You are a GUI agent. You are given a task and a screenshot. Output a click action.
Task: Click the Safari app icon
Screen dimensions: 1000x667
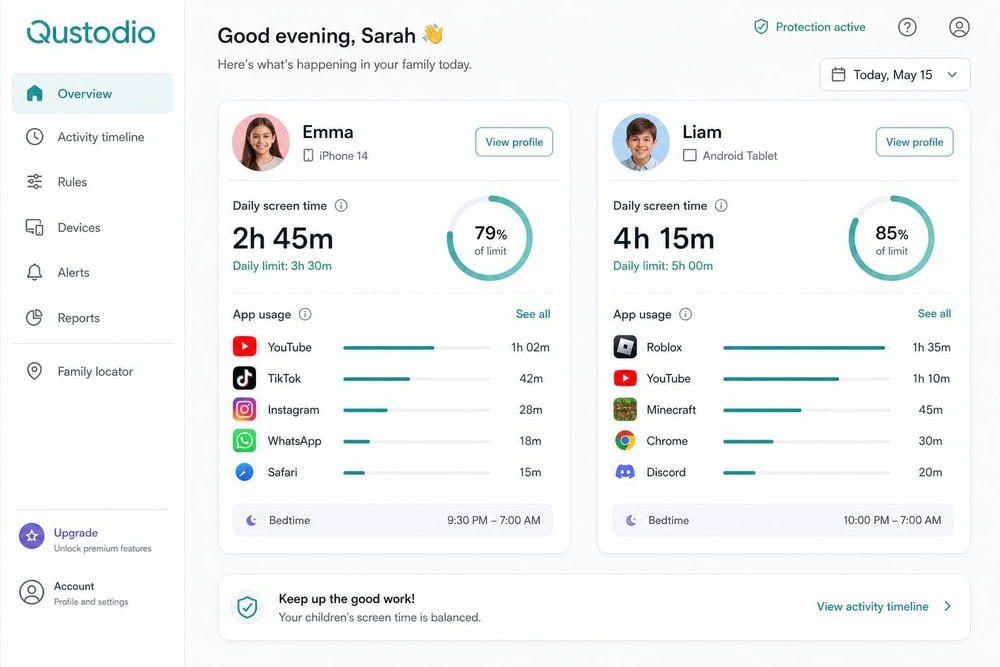coord(244,472)
